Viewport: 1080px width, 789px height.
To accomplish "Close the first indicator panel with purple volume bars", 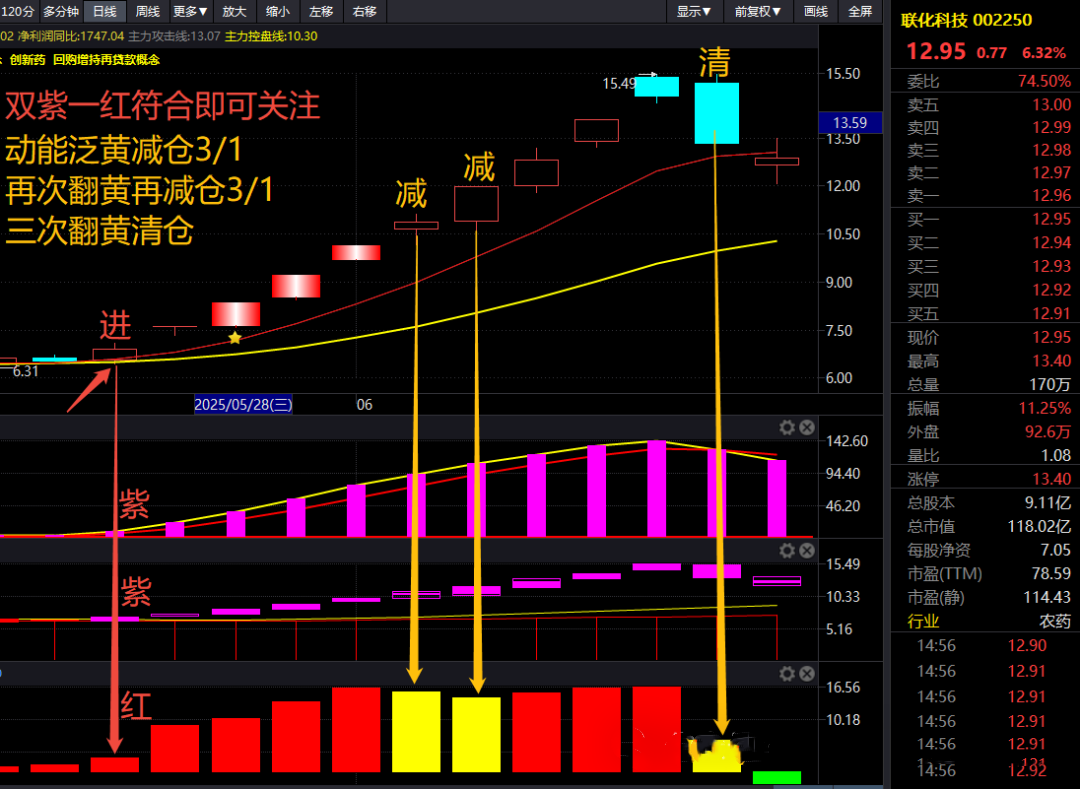I will pos(806,428).
